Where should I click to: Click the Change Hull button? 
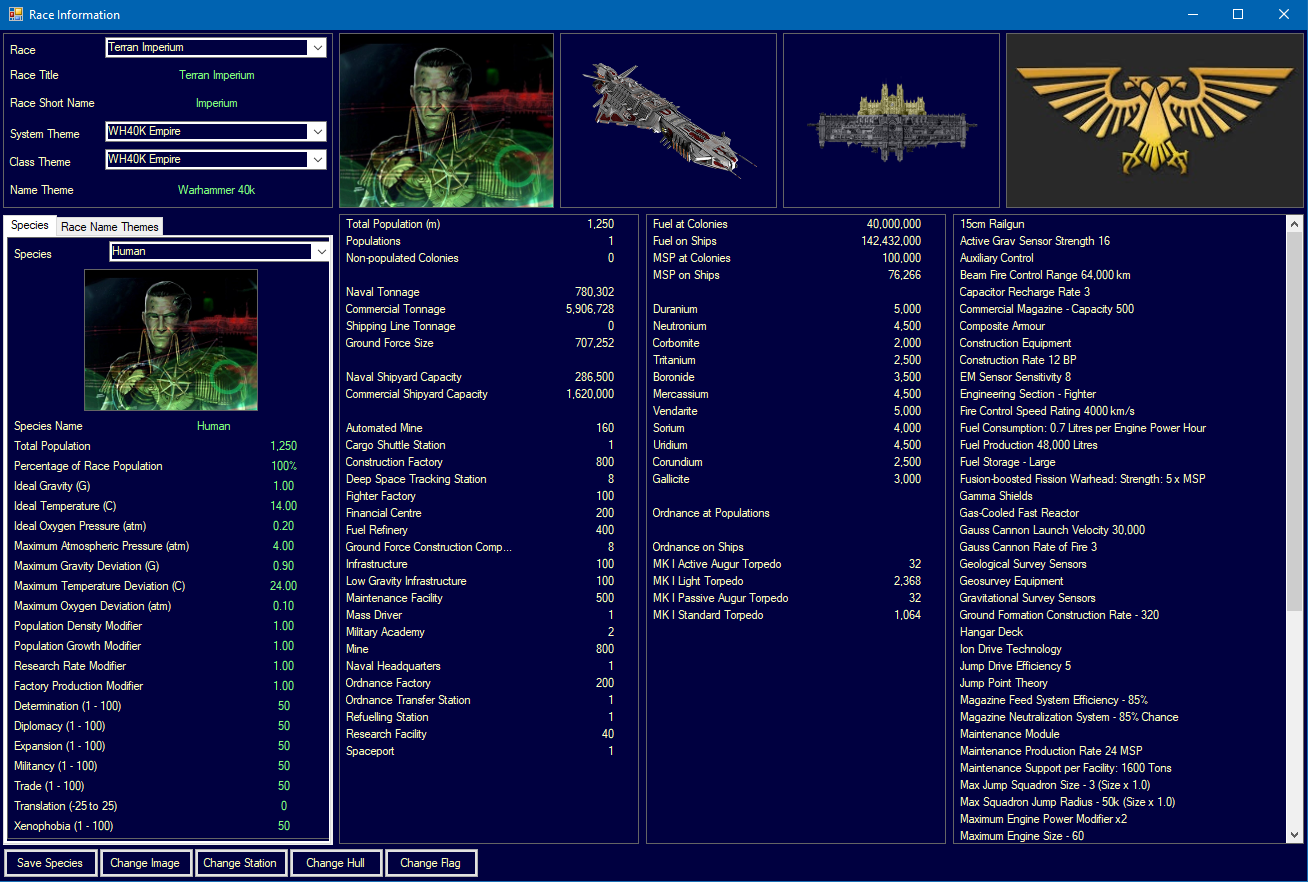click(335, 863)
